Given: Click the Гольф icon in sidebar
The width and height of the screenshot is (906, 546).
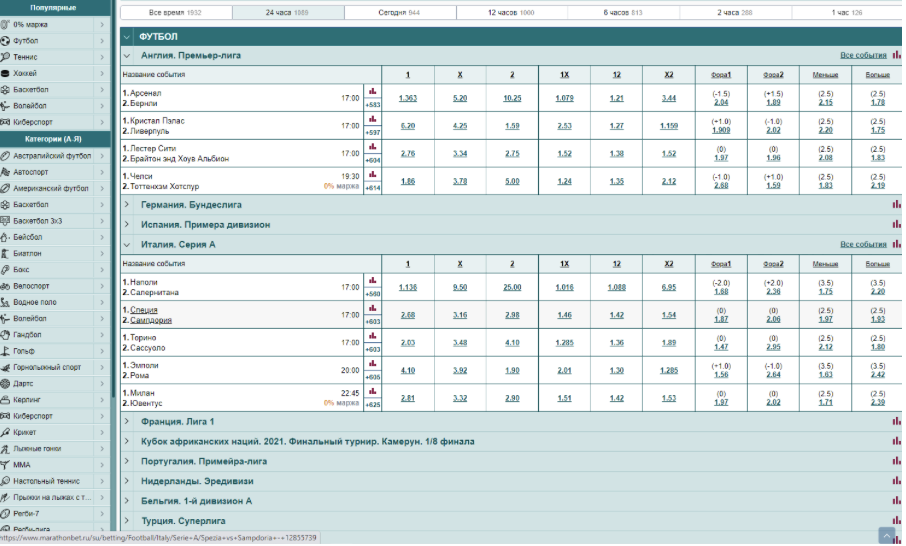Looking at the screenshot, I should [x=5, y=351].
